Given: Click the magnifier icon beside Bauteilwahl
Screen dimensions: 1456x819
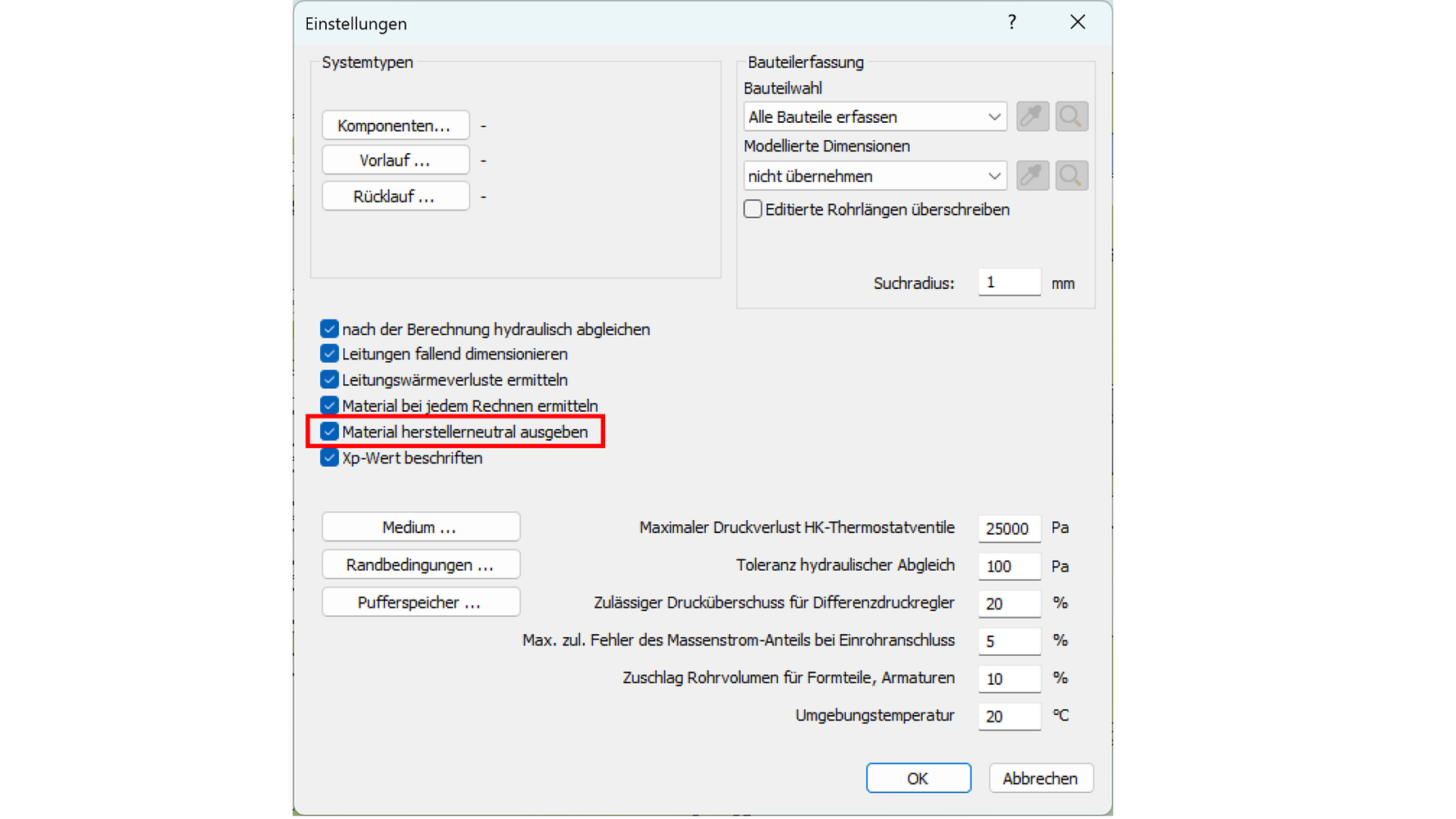Looking at the screenshot, I should tap(1071, 116).
